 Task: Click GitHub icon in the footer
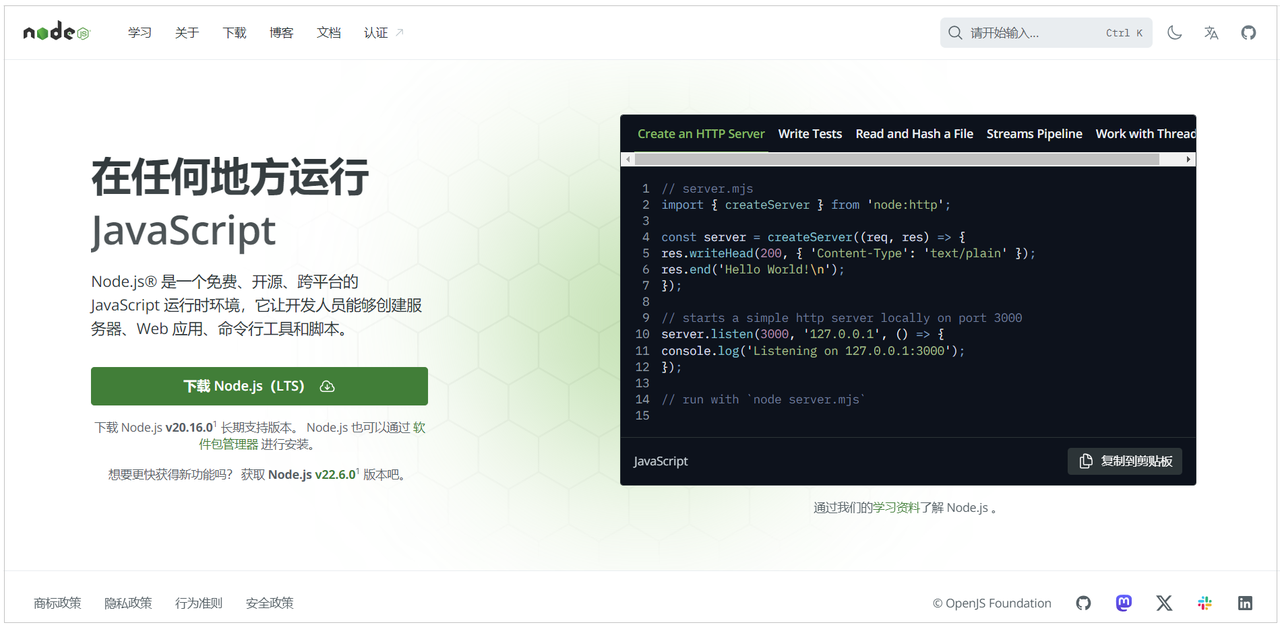point(1083,603)
